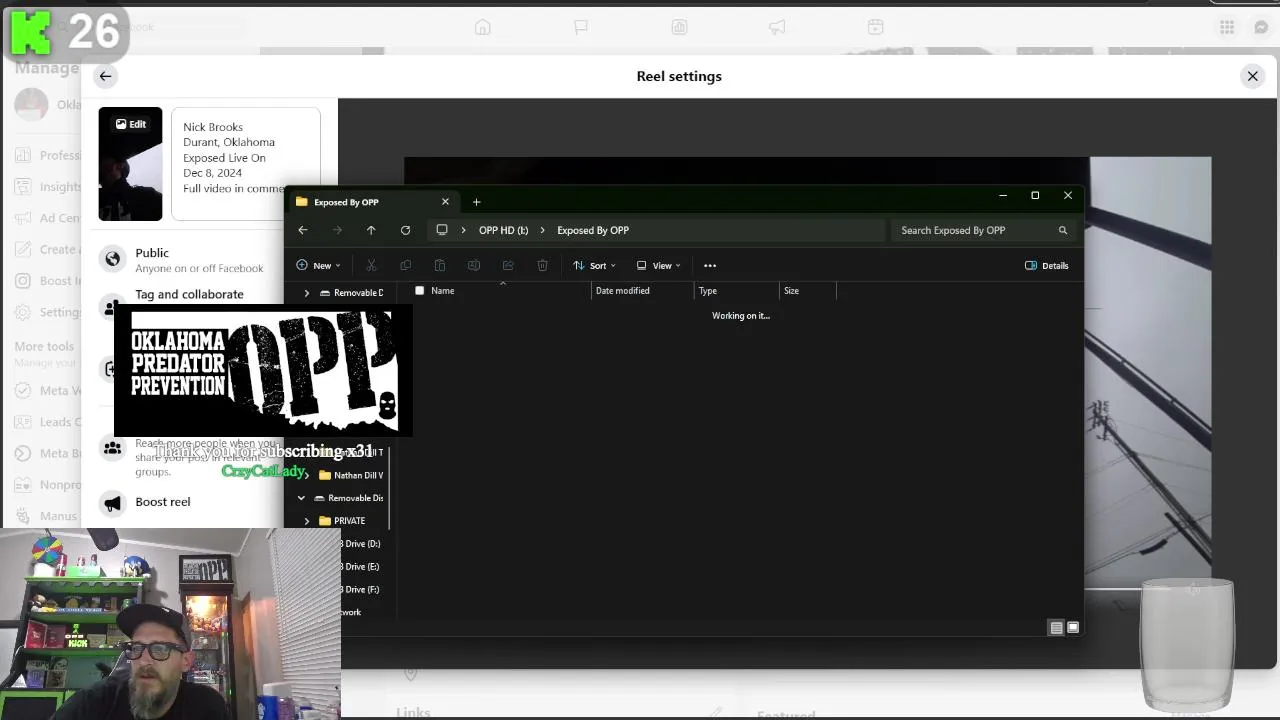Add a new Explorer tab
Screen dimensions: 1280x720
coord(476,202)
